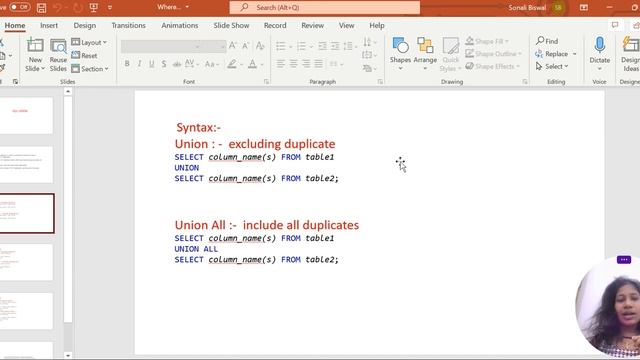
Task: Click the Comments icon in ribbon corner
Action: click(x=615, y=25)
